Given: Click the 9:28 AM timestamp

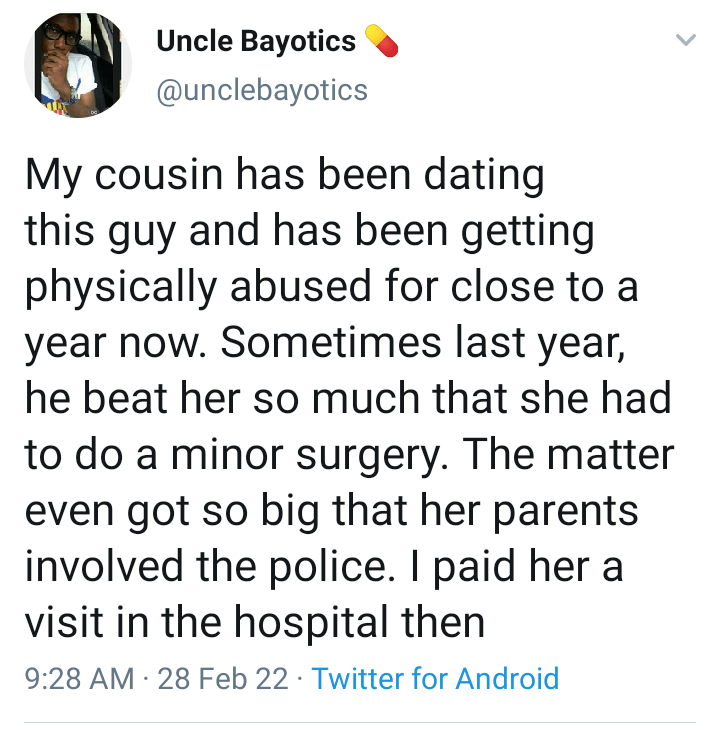Looking at the screenshot, I should (78, 678).
